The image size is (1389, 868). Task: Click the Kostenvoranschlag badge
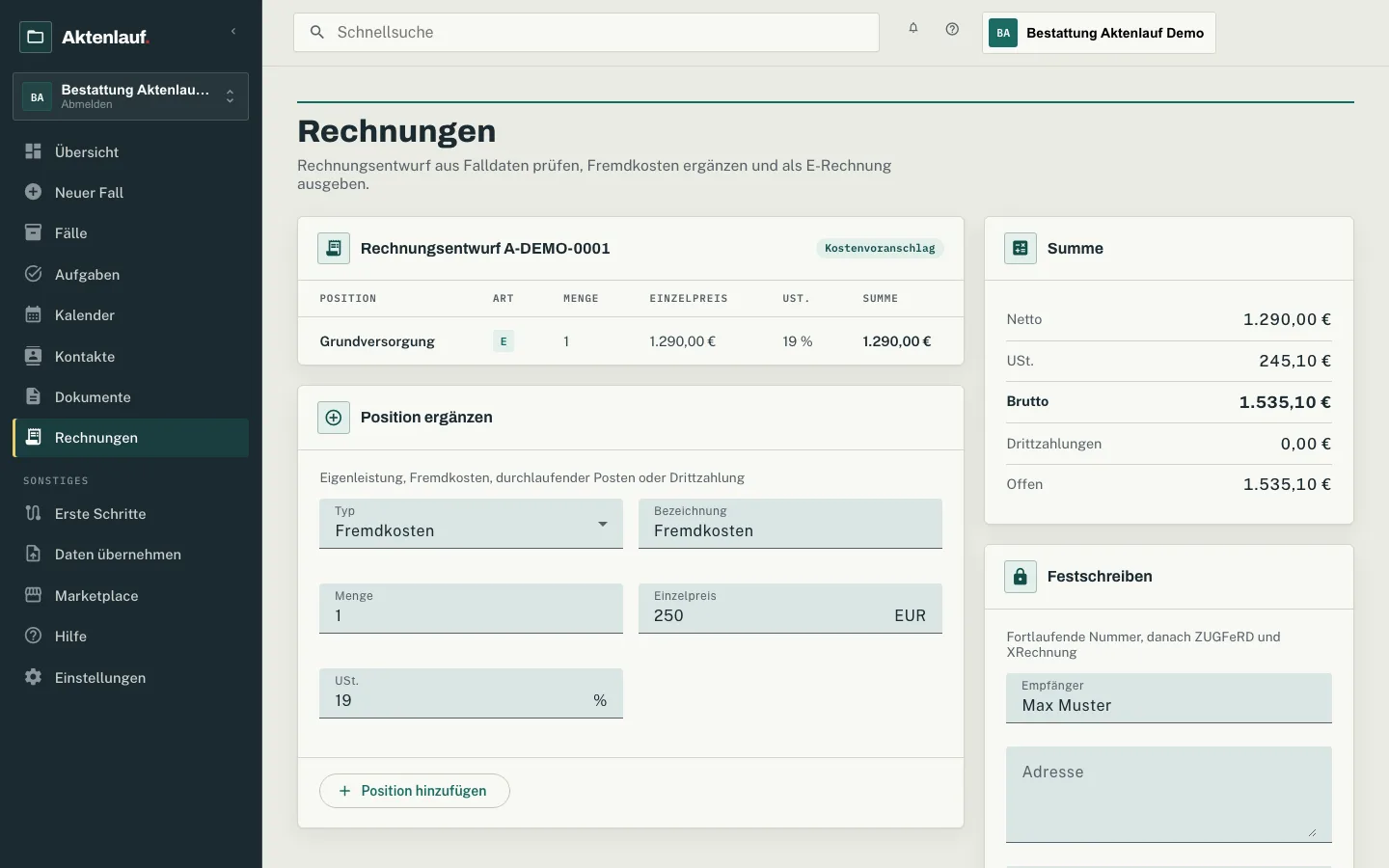click(x=880, y=248)
